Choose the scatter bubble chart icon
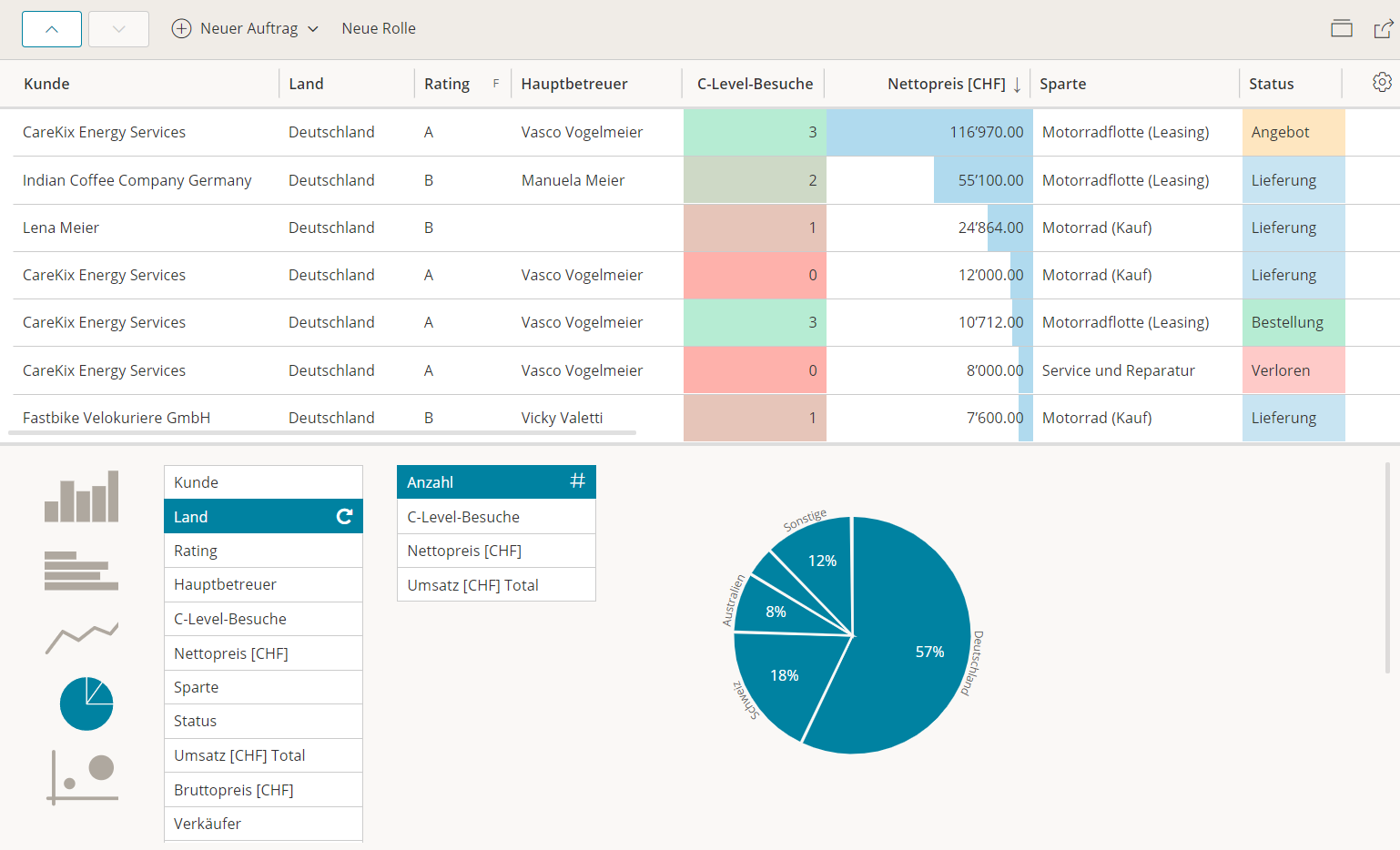1400x850 pixels. point(82,778)
